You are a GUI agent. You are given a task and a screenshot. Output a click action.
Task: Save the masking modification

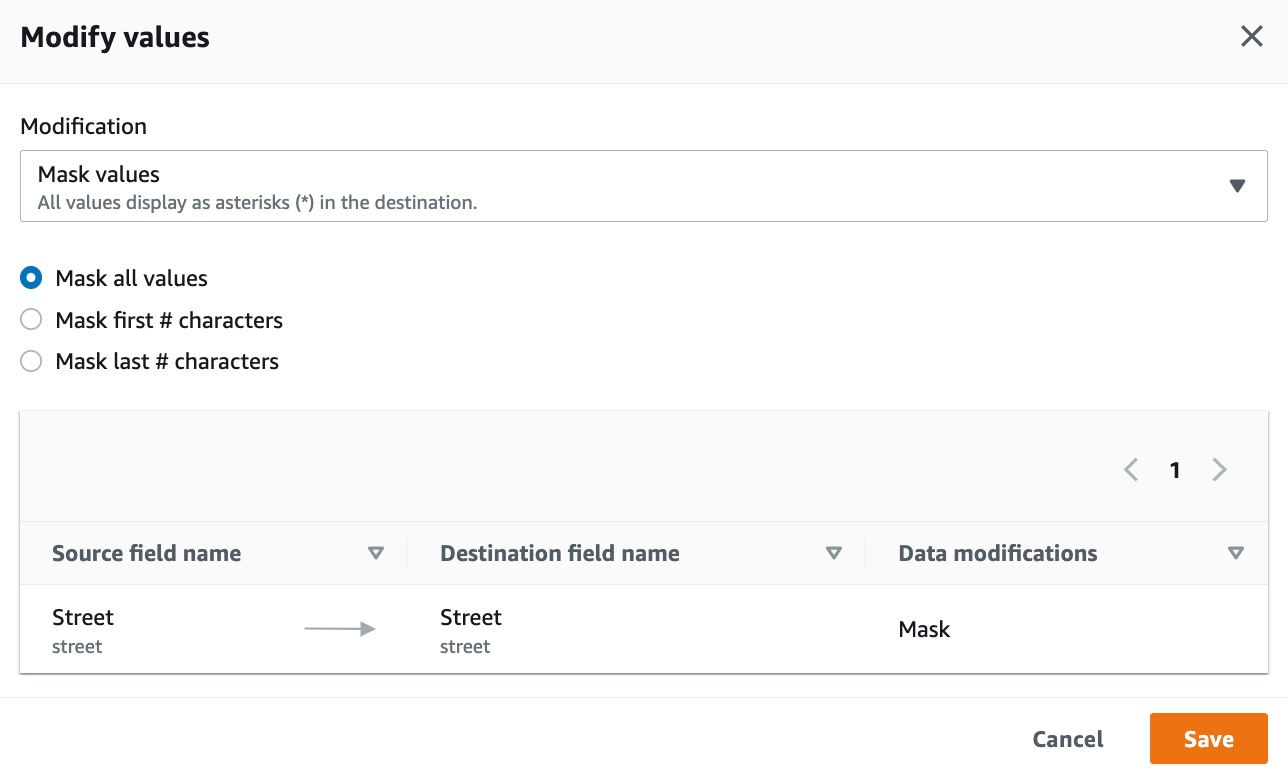tap(1208, 739)
